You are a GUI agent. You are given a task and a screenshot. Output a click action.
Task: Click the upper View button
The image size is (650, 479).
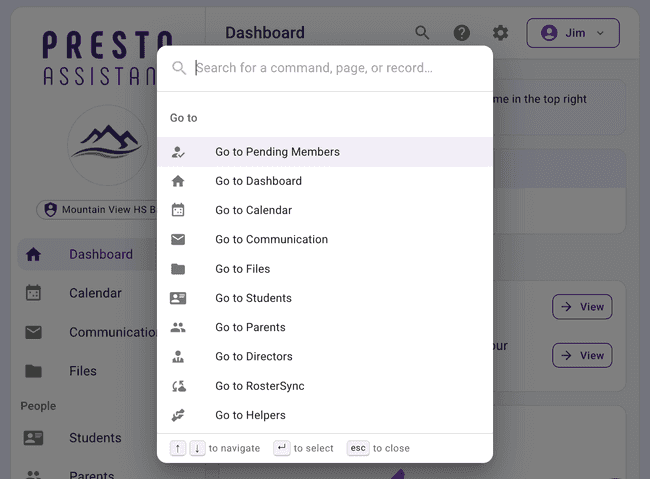click(x=582, y=307)
